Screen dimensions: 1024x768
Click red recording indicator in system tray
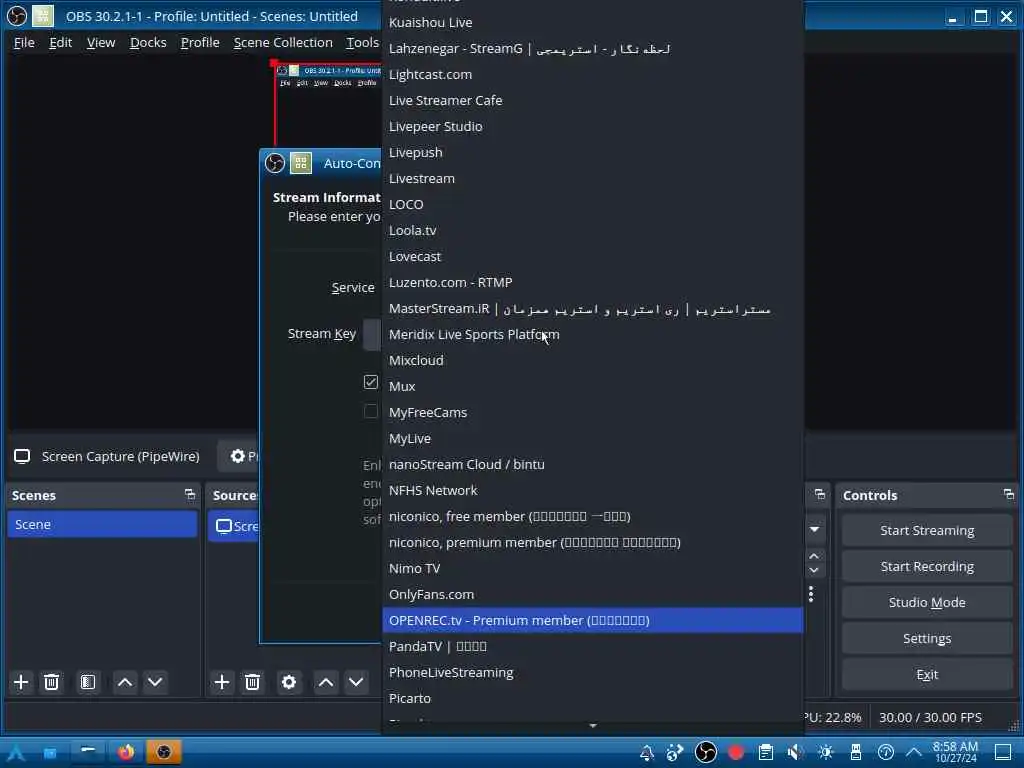click(736, 752)
